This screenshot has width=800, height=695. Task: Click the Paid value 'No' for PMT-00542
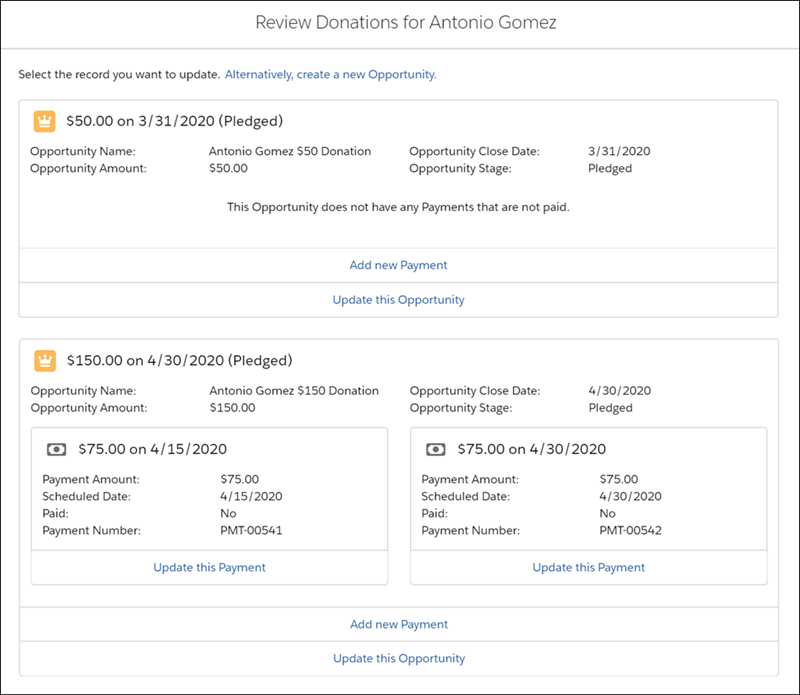click(608, 513)
